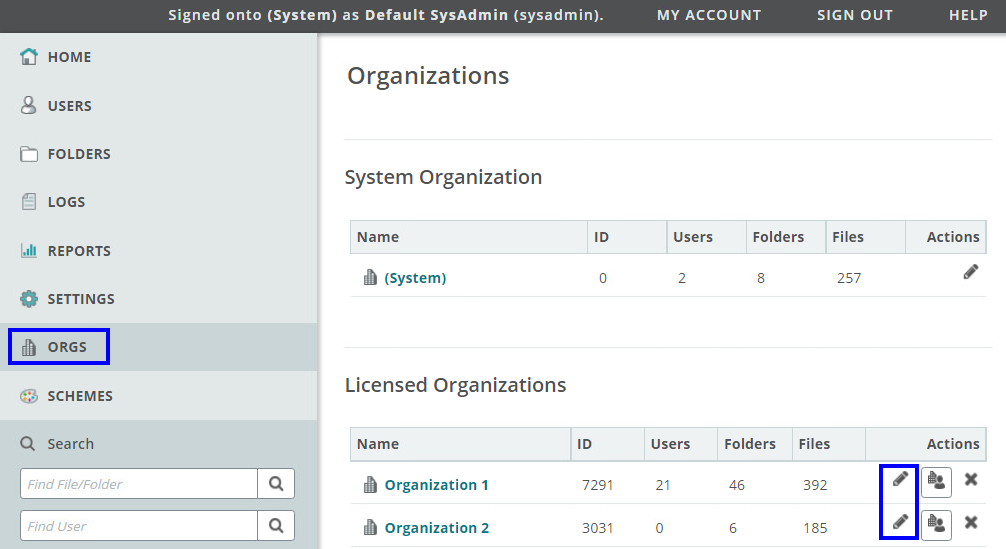The height and width of the screenshot is (549, 1006).
Task: Click the Search label in the sidebar
Action: tap(71, 444)
